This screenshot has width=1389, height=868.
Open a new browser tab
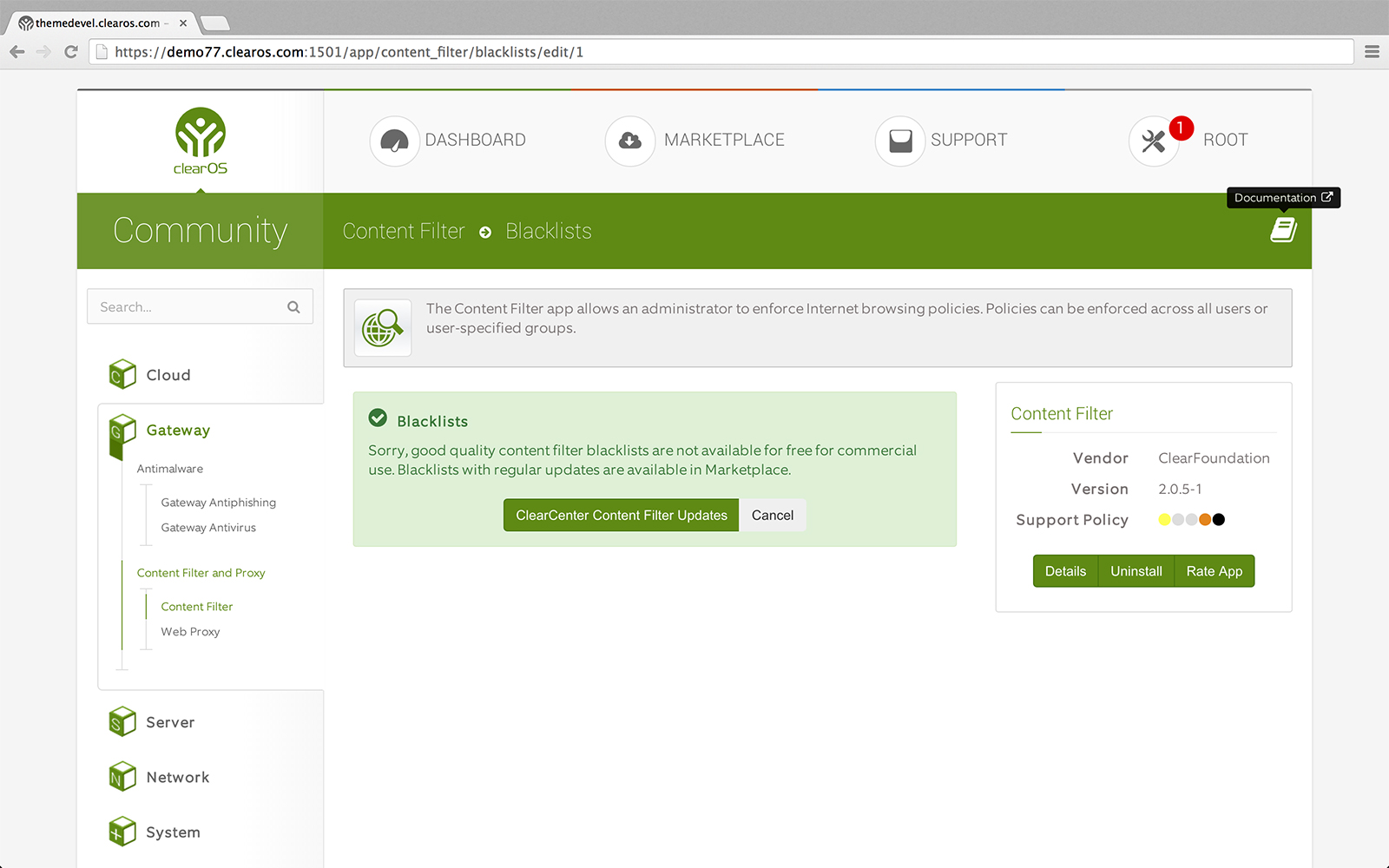coord(214,23)
